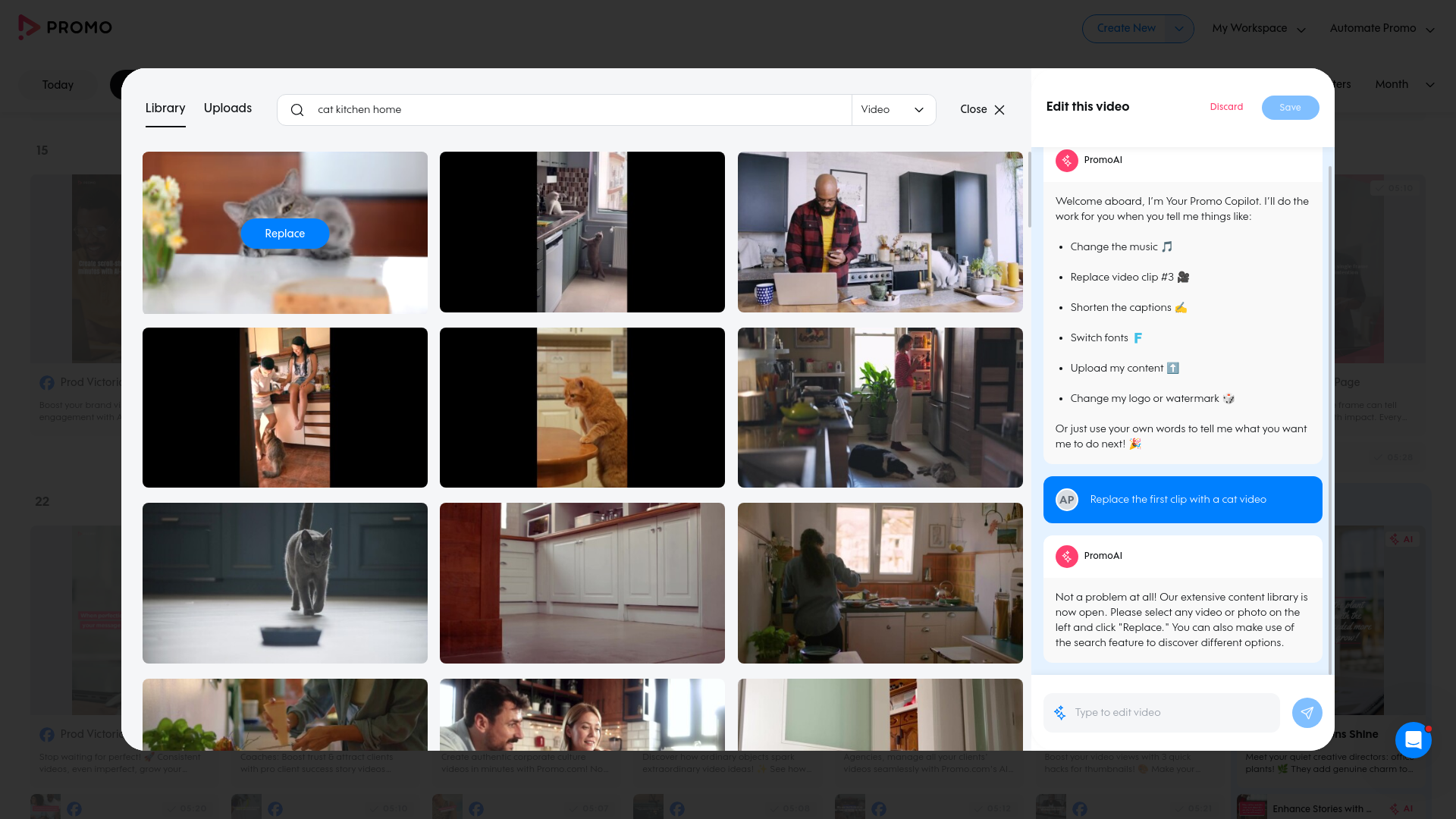This screenshot has width=1456, height=819.
Task: Click the Switch fonts suggestion
Action: [1106, 338]
